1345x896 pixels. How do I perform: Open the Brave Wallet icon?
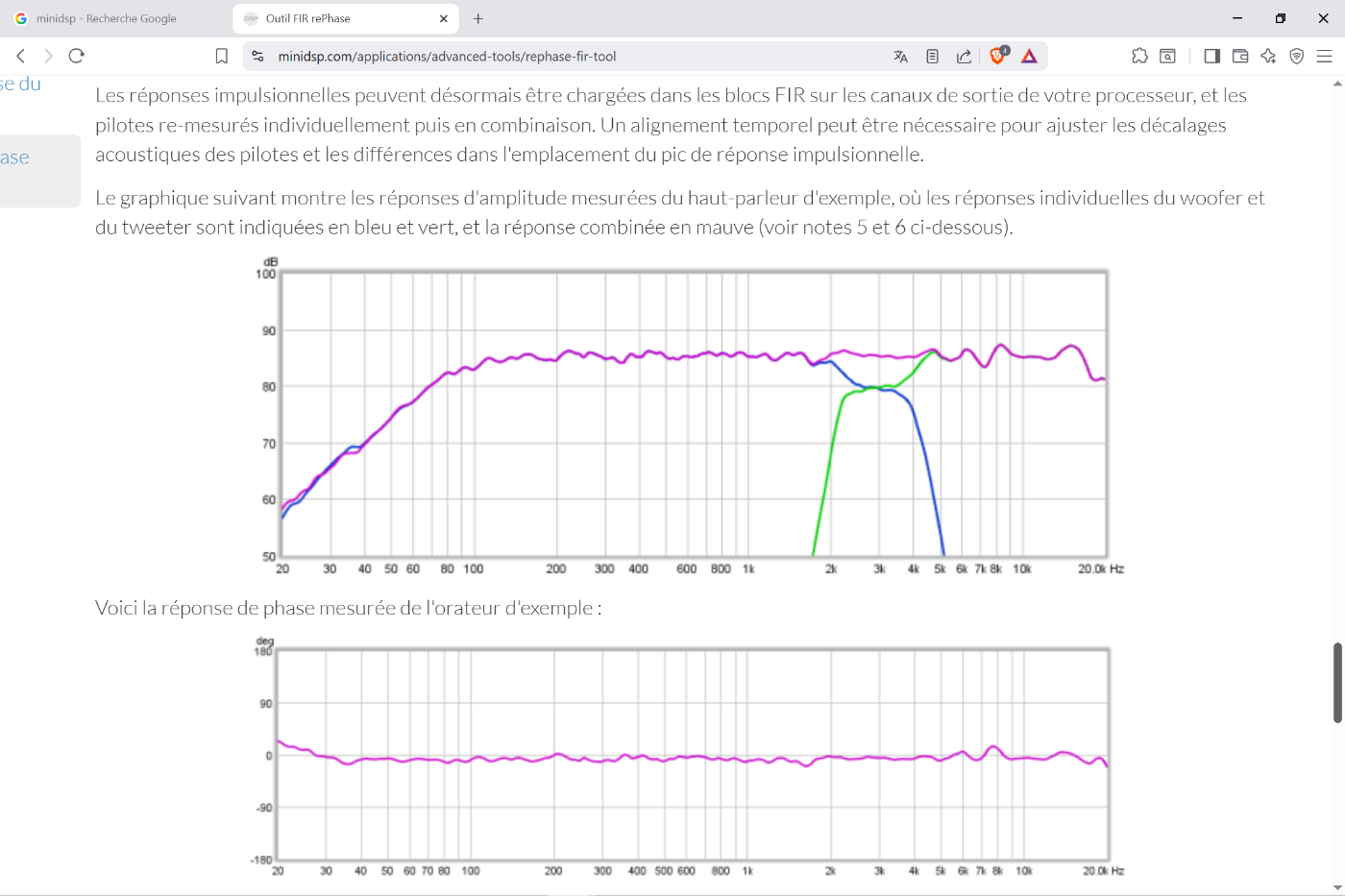[1240, 57]
